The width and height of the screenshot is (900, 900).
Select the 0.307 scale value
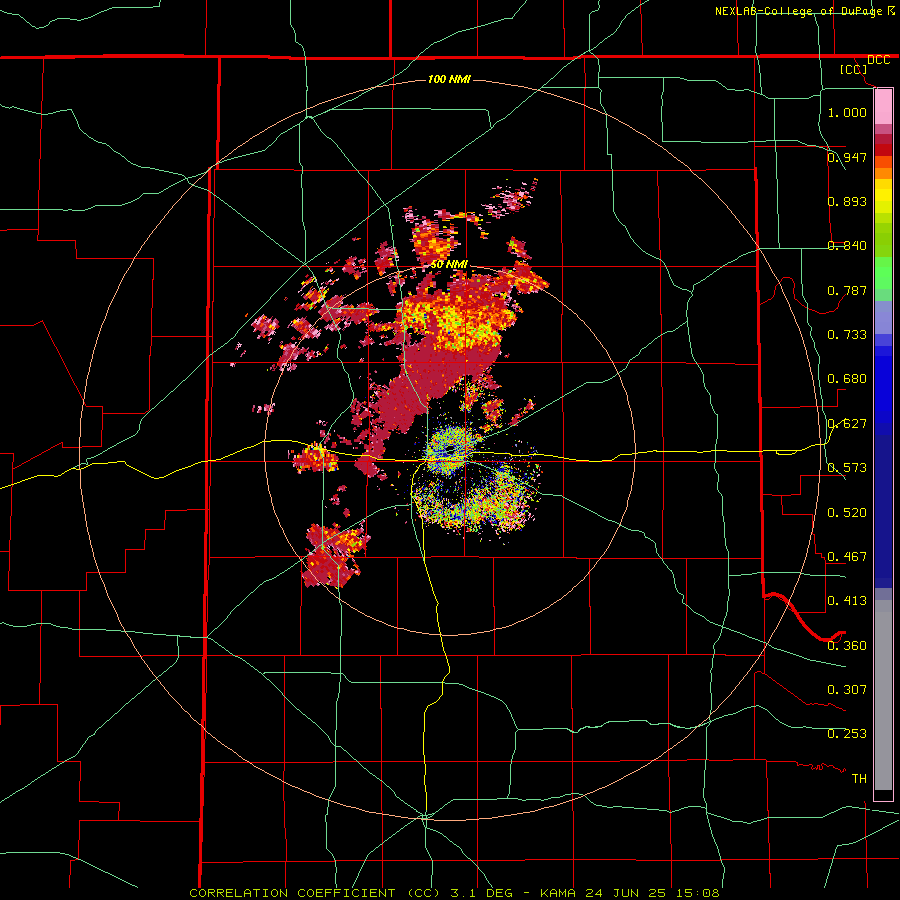tap(847, 689)
